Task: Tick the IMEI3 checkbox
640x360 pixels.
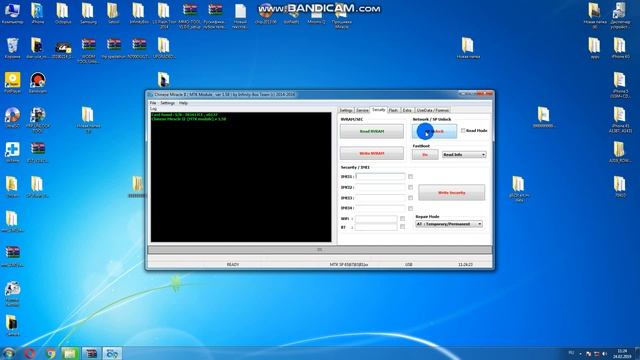Action: 411,198
